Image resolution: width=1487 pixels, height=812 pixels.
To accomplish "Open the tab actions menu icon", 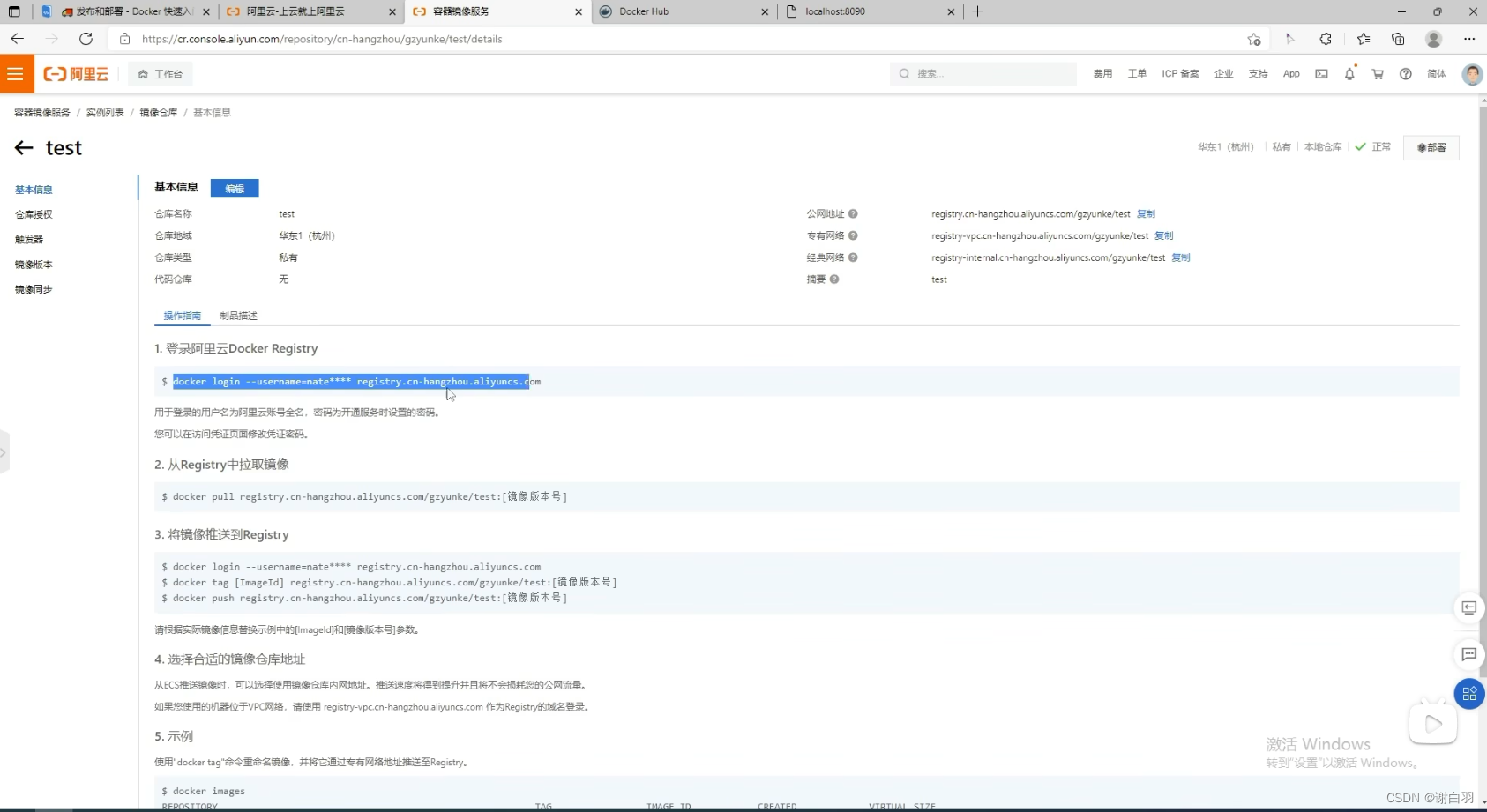I will coord(14,11).
